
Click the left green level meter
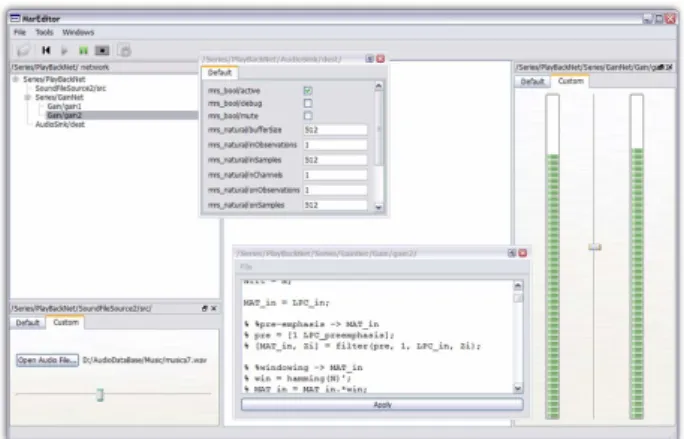coord(553,257)
